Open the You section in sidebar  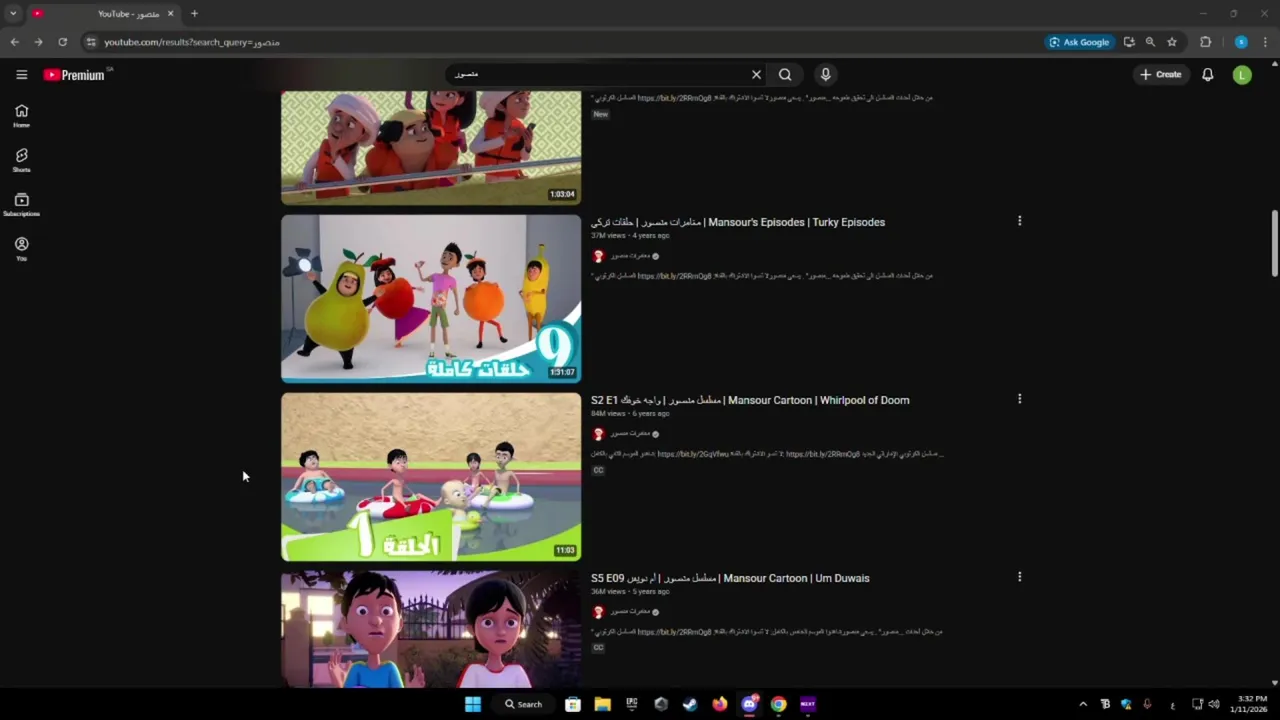click(x=21, y=249)
